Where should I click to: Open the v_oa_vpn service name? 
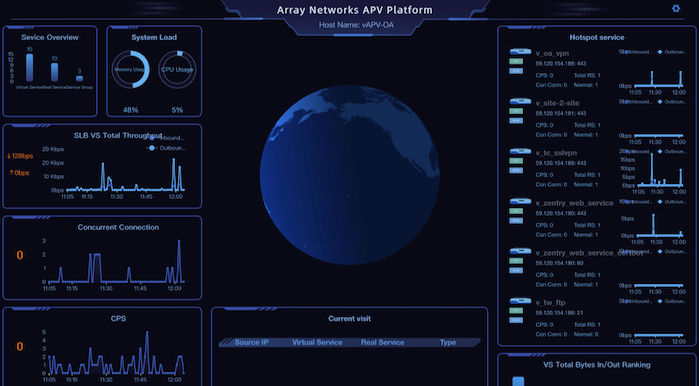[552, 53]
